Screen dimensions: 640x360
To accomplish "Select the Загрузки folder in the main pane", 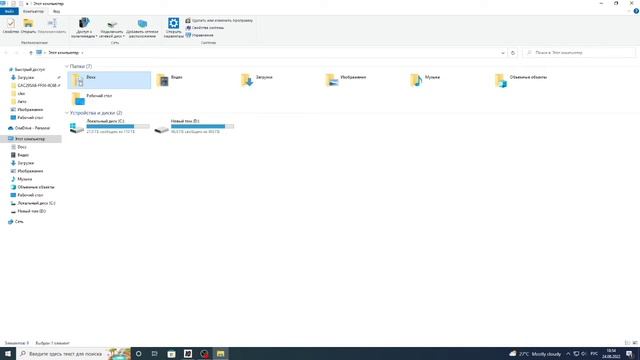I will pos(279,80).
